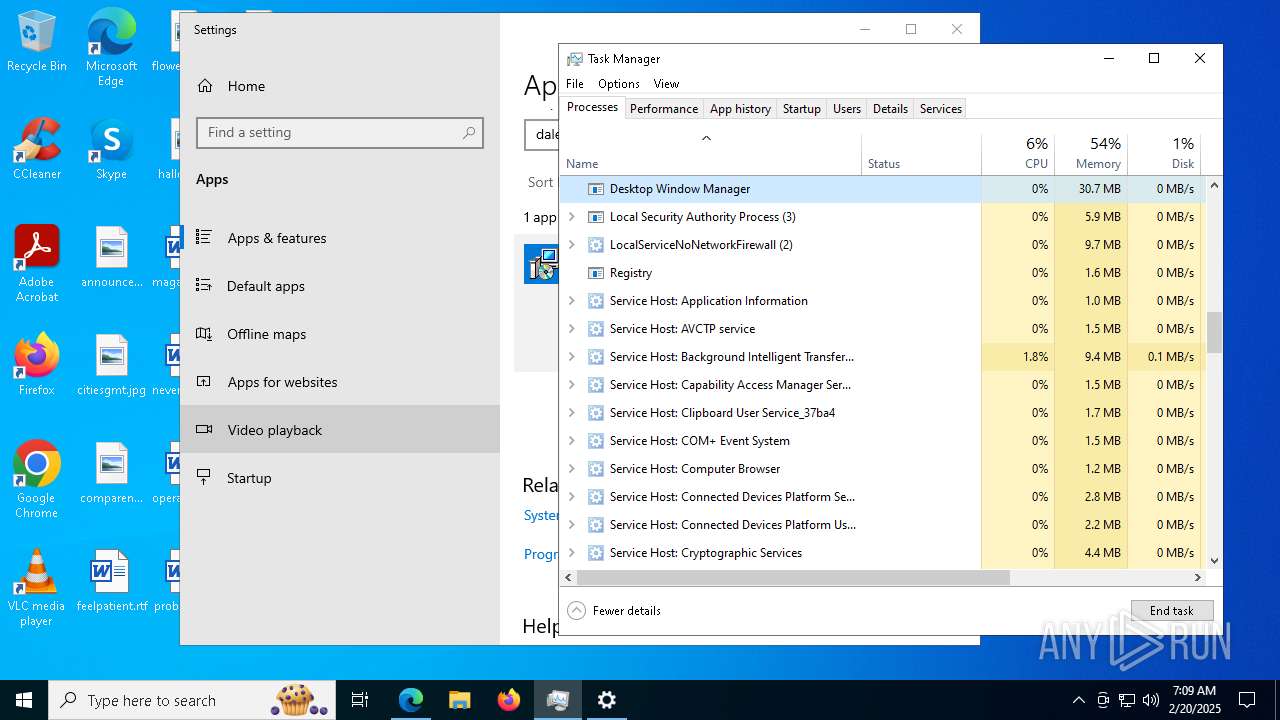This screenshot has width=1280, height=720.
Task: Click the Local Security Authority Process icon
Action: pyautogui.click(x=596, y=217)
